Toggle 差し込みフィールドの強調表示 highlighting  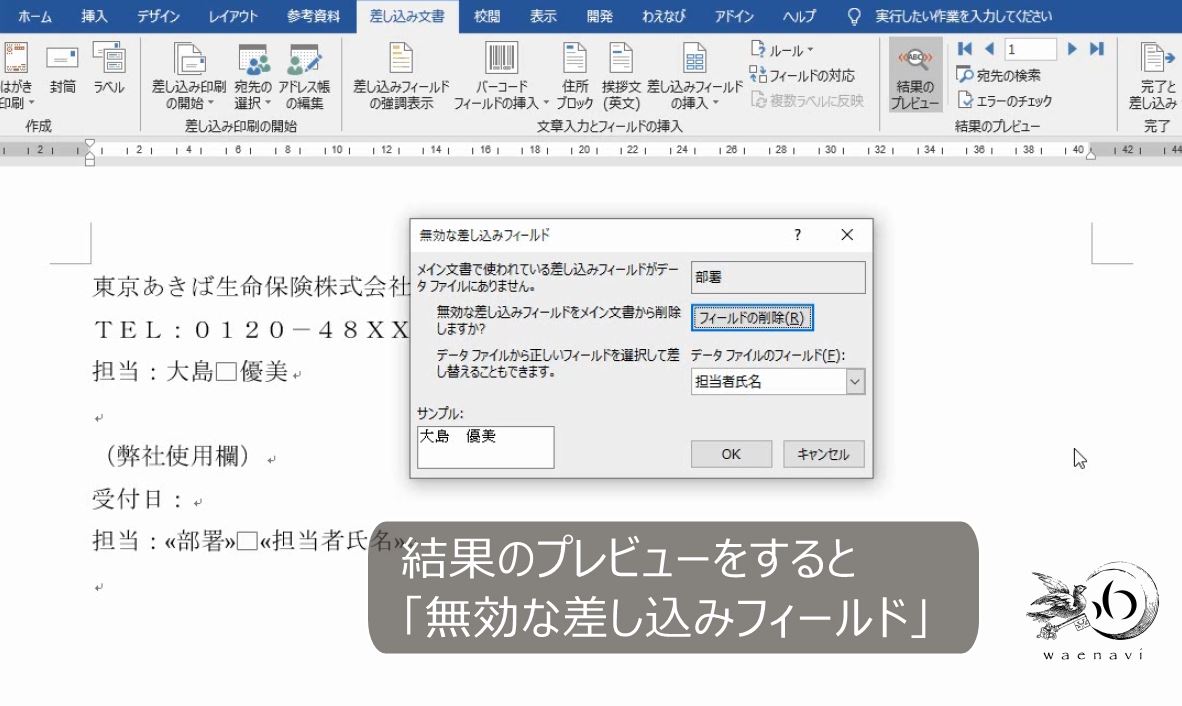pos(399,75)
